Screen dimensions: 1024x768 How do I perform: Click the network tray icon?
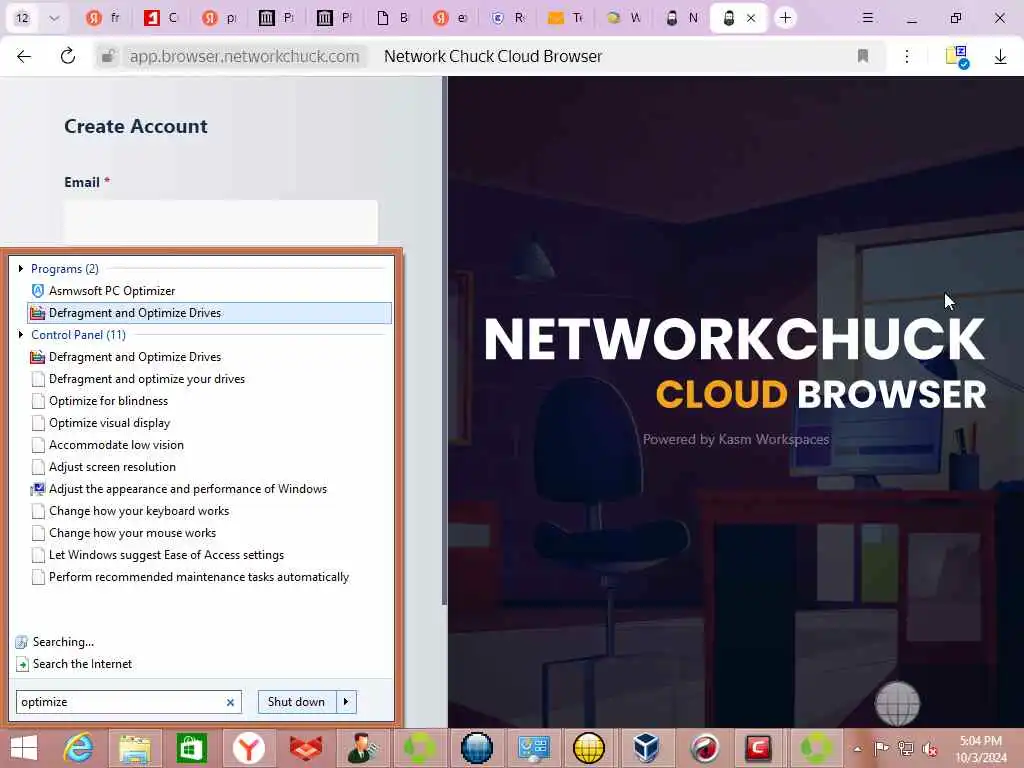click(906, 749)
